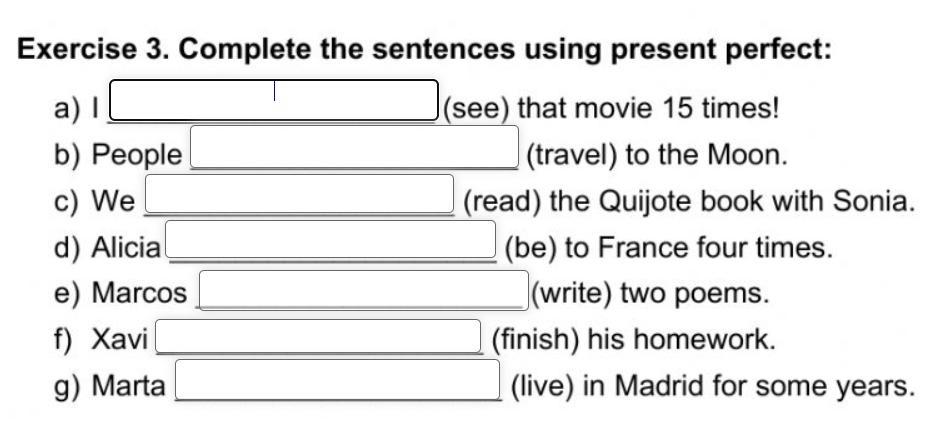Click the answer box for sentence a (see)

pyautogui.click(x=274, y=100)
